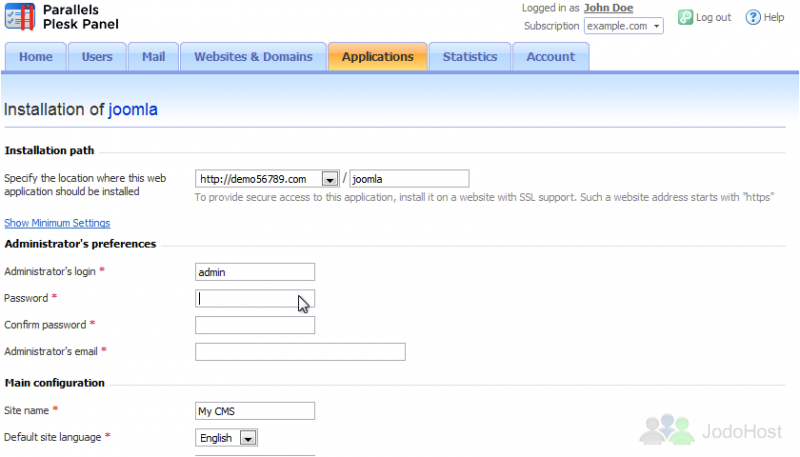Click the Password input field
Image resolution: width=800 pixels, height=457 pixels.
pos(255,298)
